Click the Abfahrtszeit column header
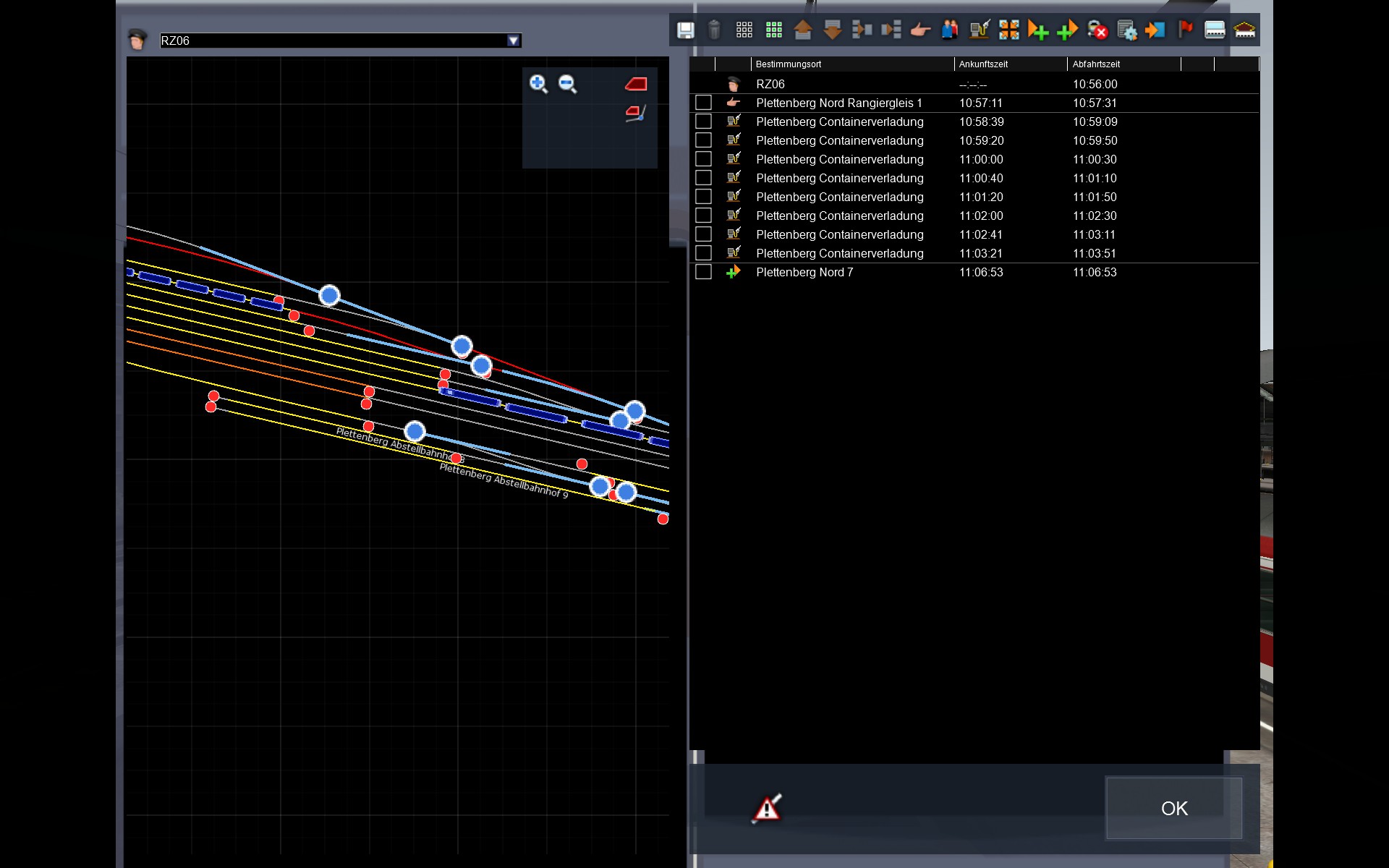This screenshot has height=868, width=1389. [x=1096, y=64]
